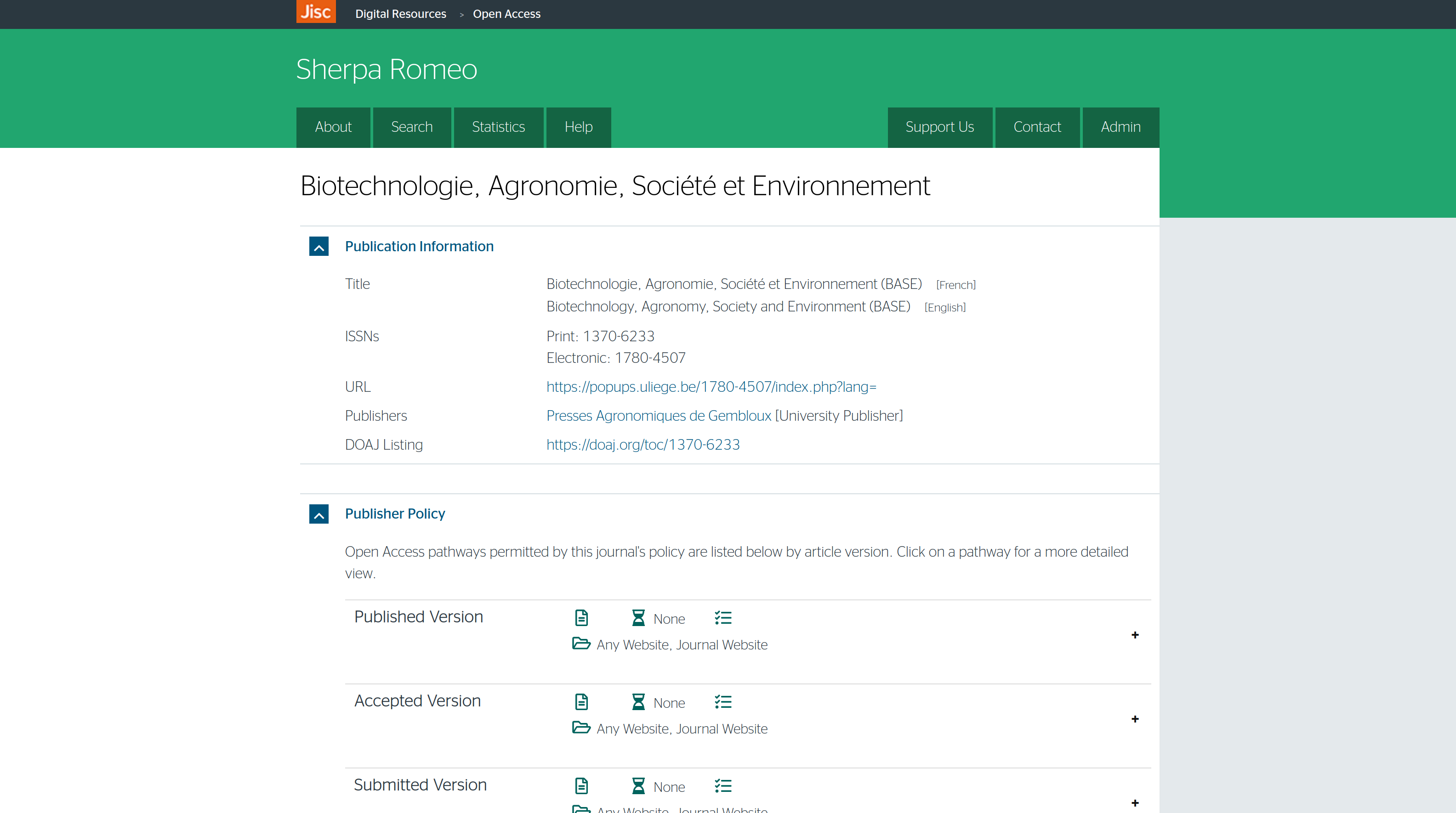Click the document icon in Published Version row
The image size is (1456, 813).
581,617
